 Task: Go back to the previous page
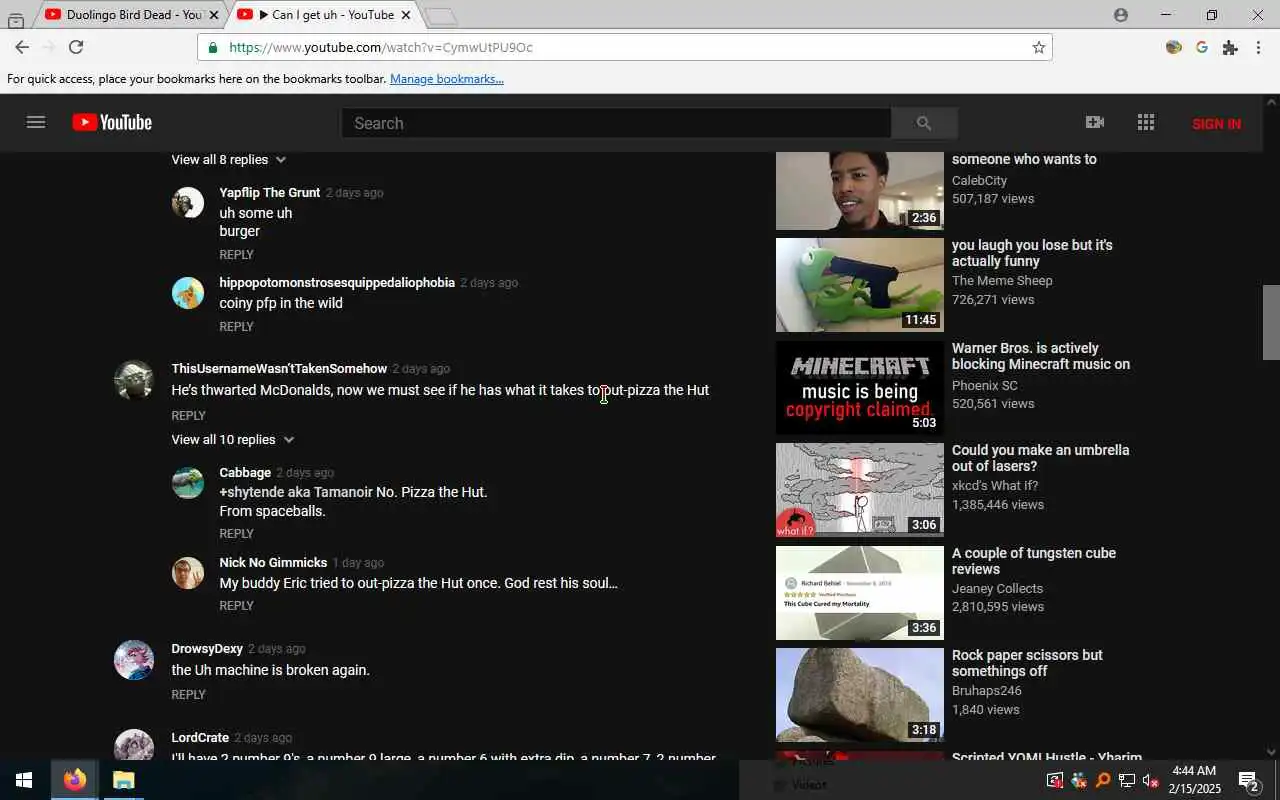coord(22,47)
